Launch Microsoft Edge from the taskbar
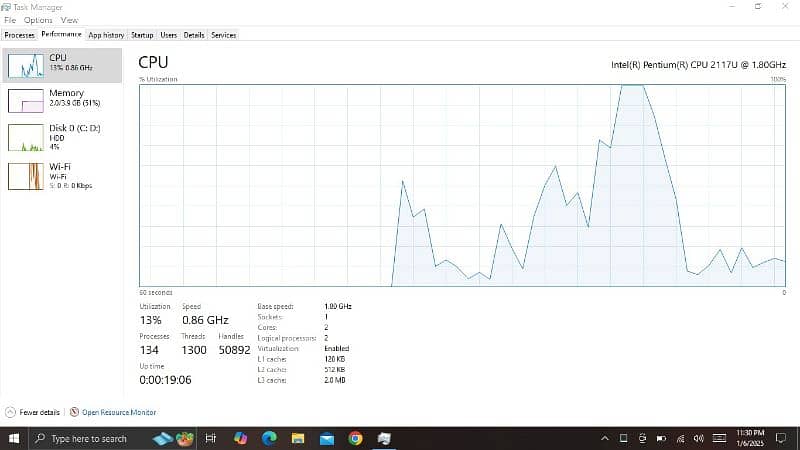This screenshot has width=800, height=450. pyautogui.click(x=269, y=438)
